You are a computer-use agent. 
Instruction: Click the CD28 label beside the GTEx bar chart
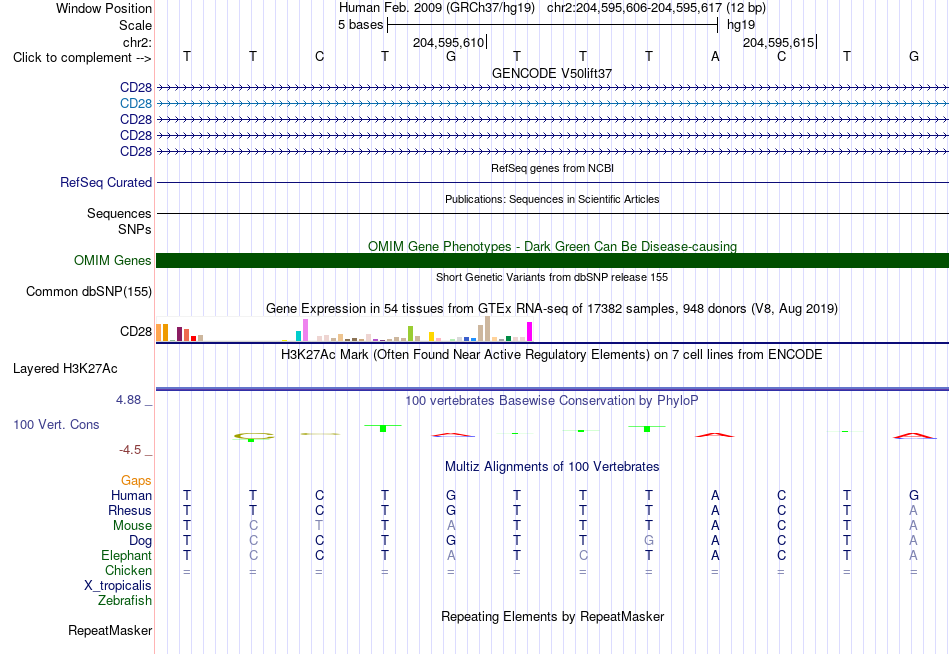(136, 332)
